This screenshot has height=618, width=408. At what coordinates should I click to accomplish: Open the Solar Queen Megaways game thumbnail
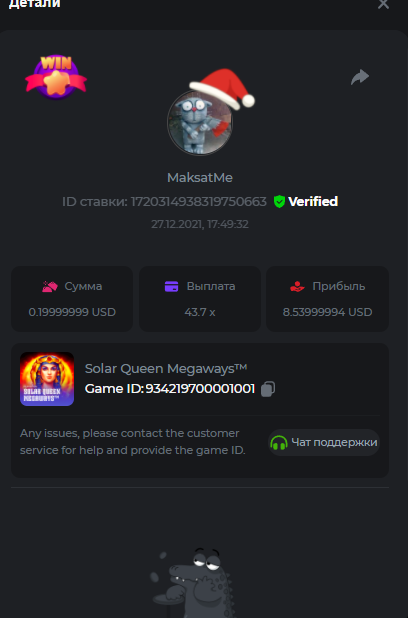(x=47, y=379)
